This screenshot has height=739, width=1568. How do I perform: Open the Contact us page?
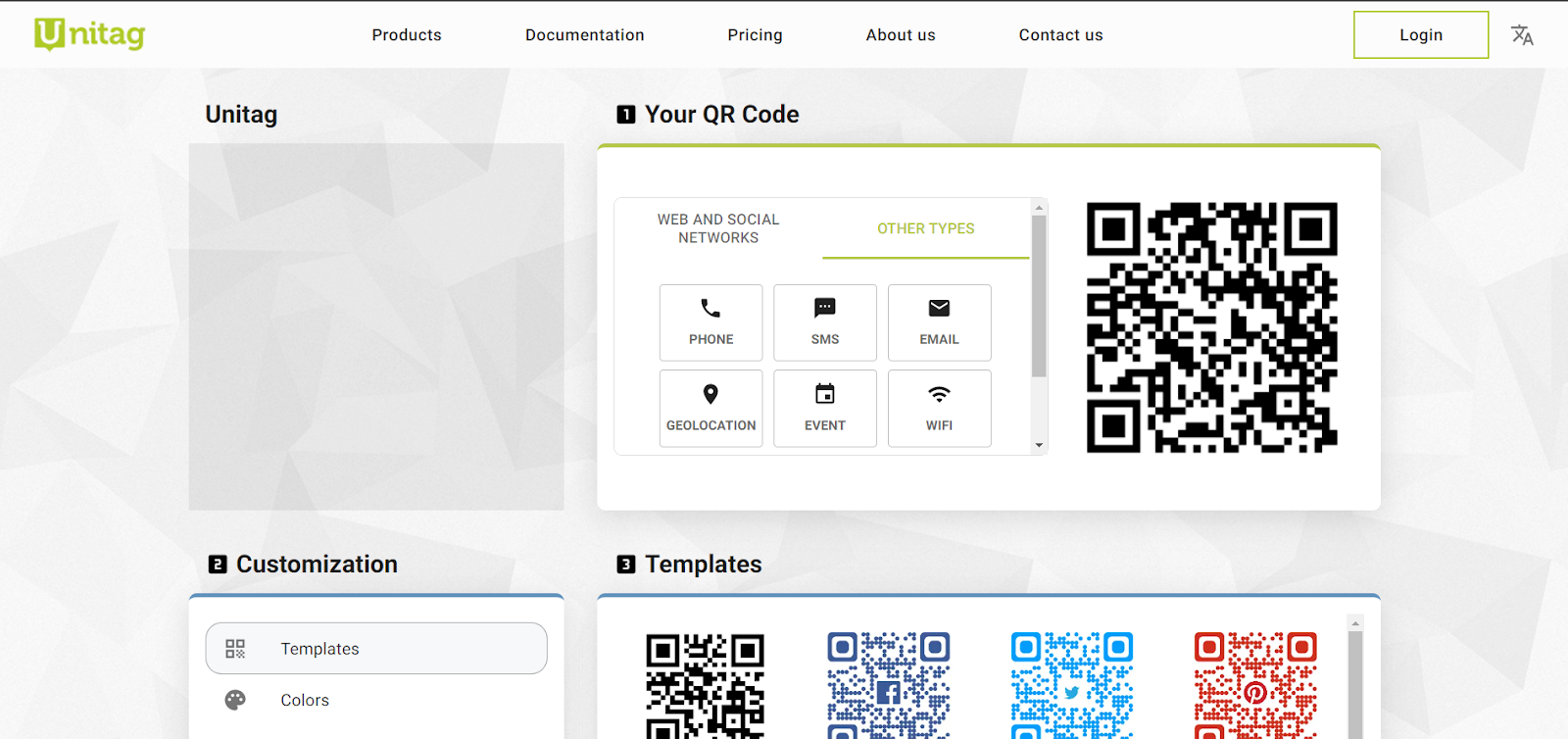pyautogui.click(x=1060, y=35)
